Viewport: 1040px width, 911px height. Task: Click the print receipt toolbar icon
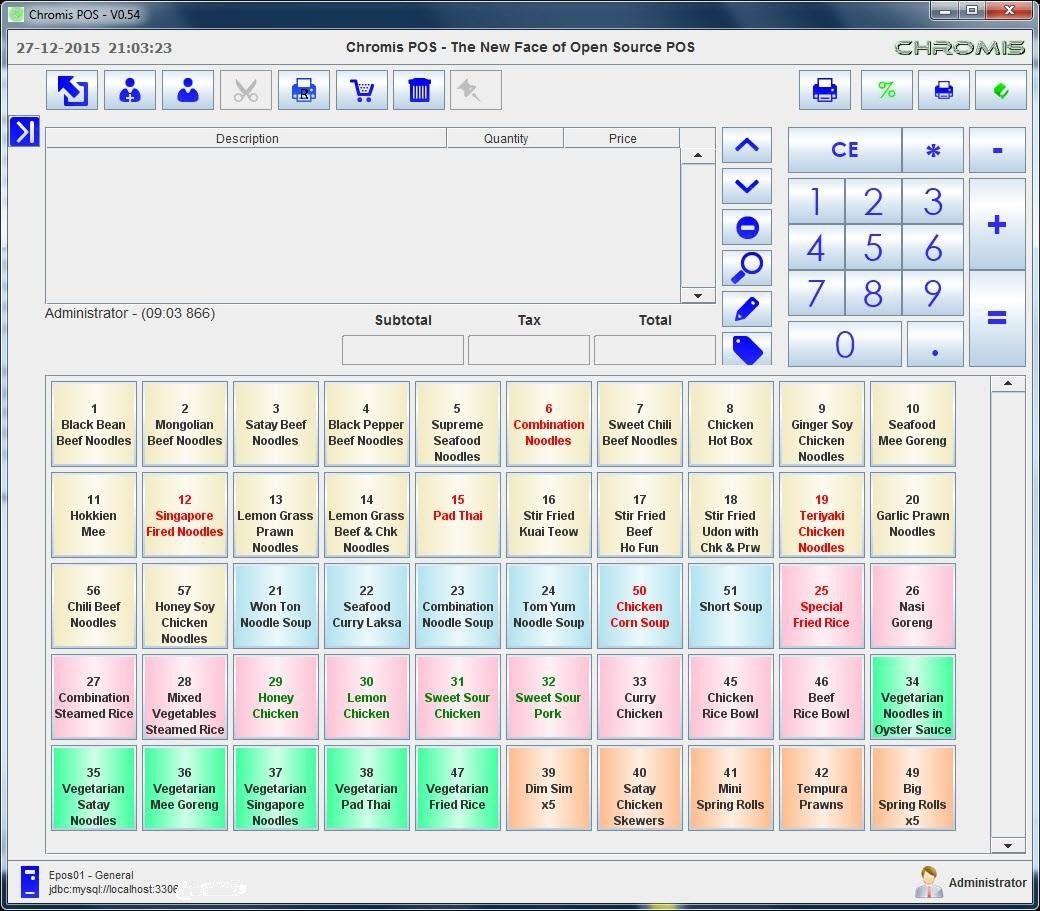pos(823,90)
